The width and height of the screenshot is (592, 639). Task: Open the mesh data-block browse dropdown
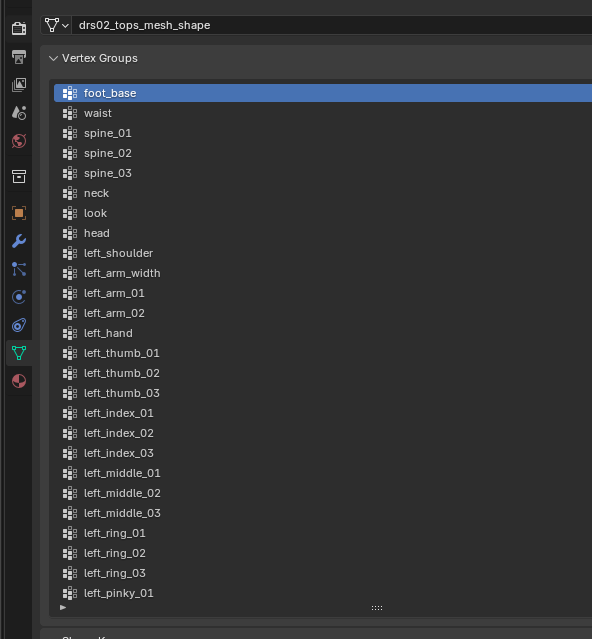[x=57, y=25]
